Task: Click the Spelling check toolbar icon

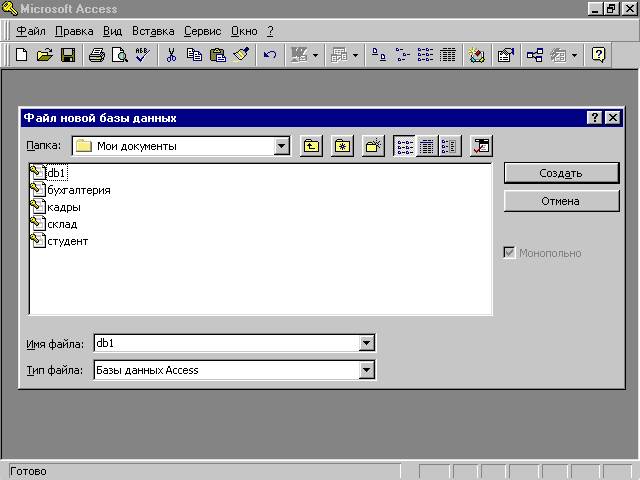Action: click(x=142, y=55)
